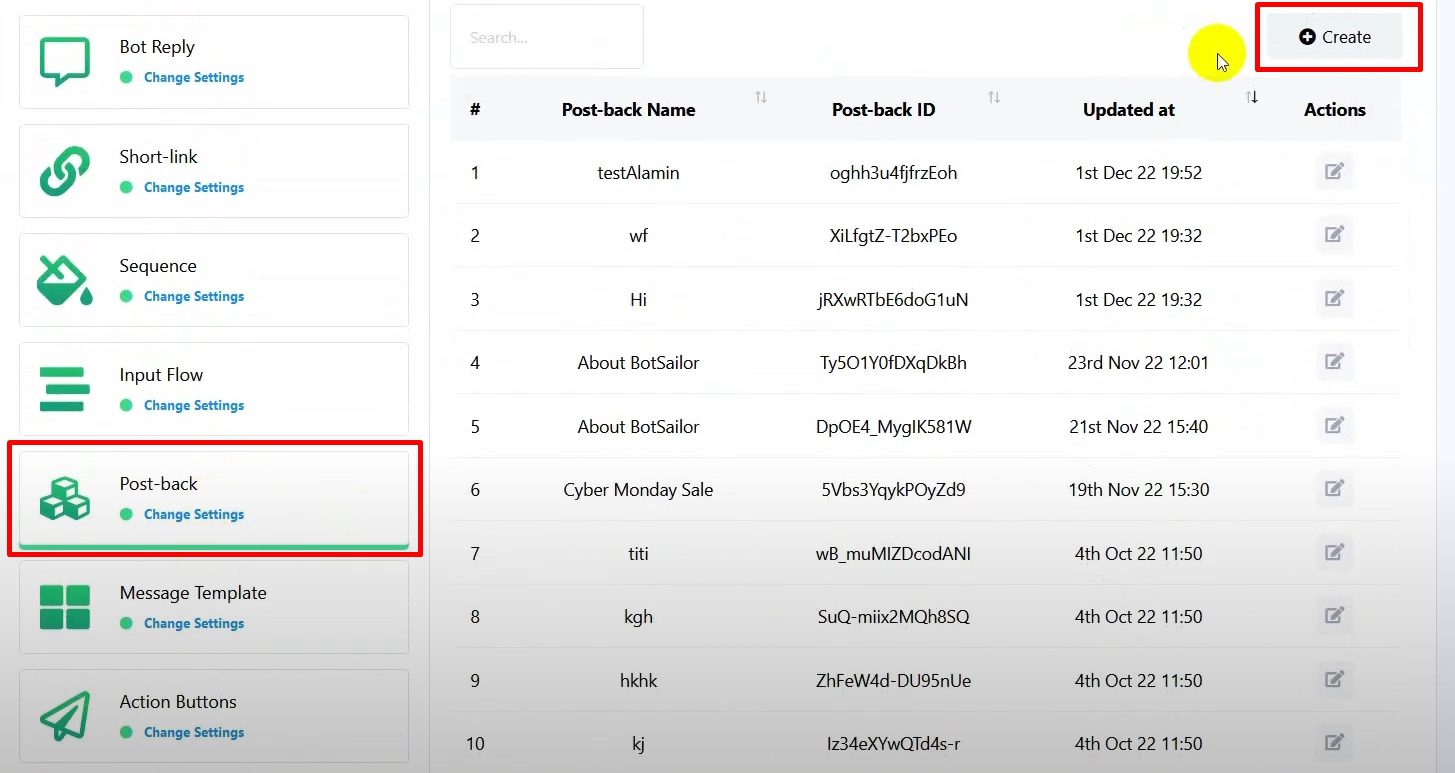
Task: Open edit for the titi post-back
Action: (1334, 552)
